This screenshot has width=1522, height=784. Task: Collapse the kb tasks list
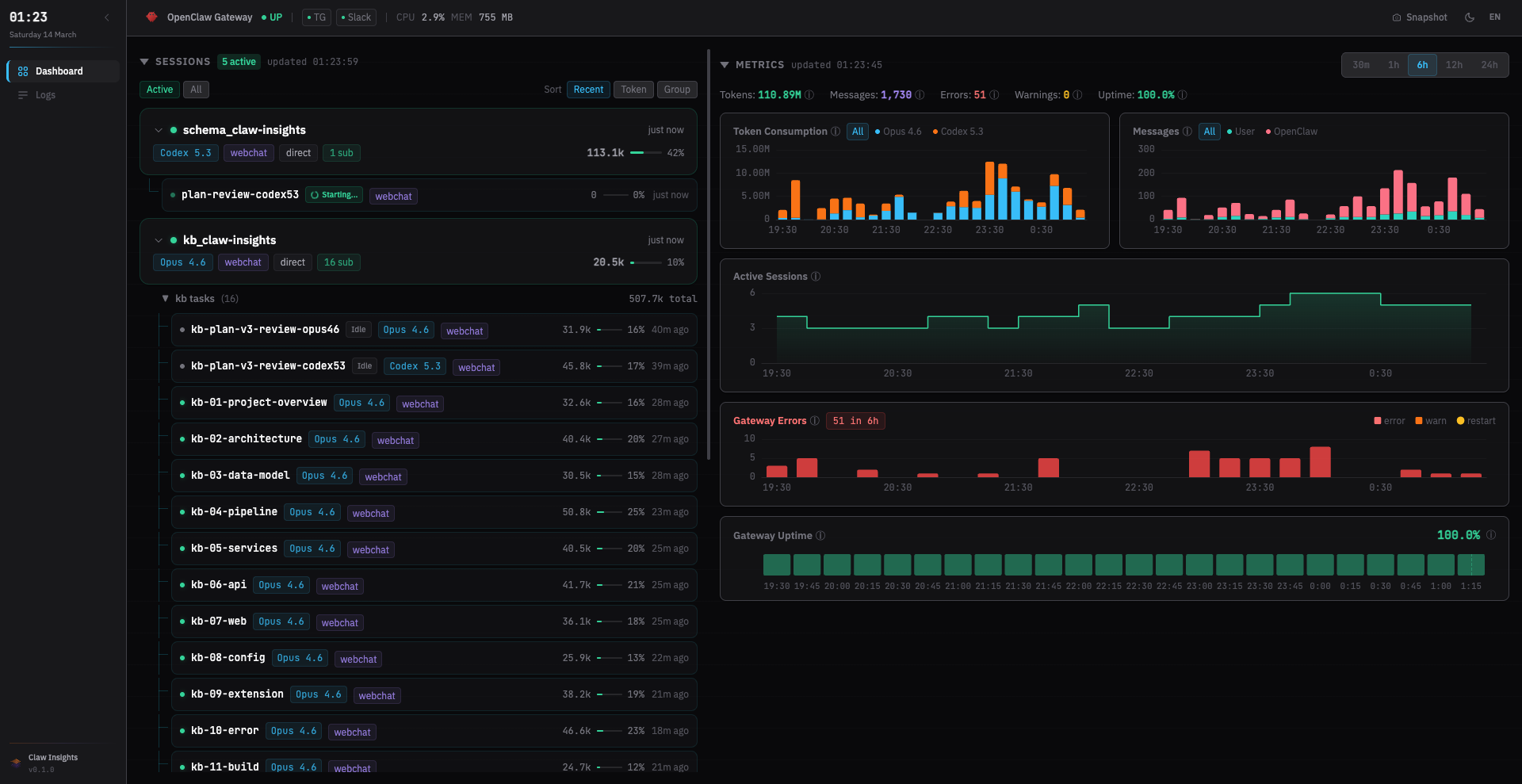(x=164, y=299)
